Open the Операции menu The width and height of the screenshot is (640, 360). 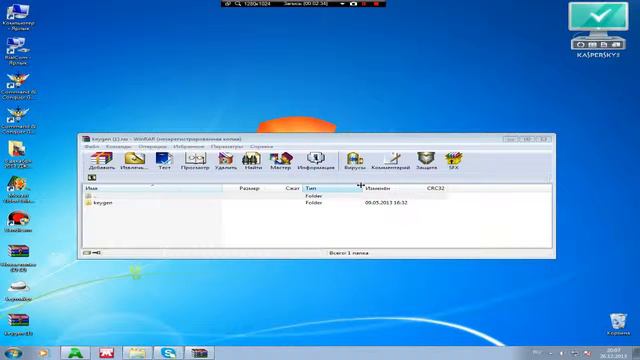[152, 147]
